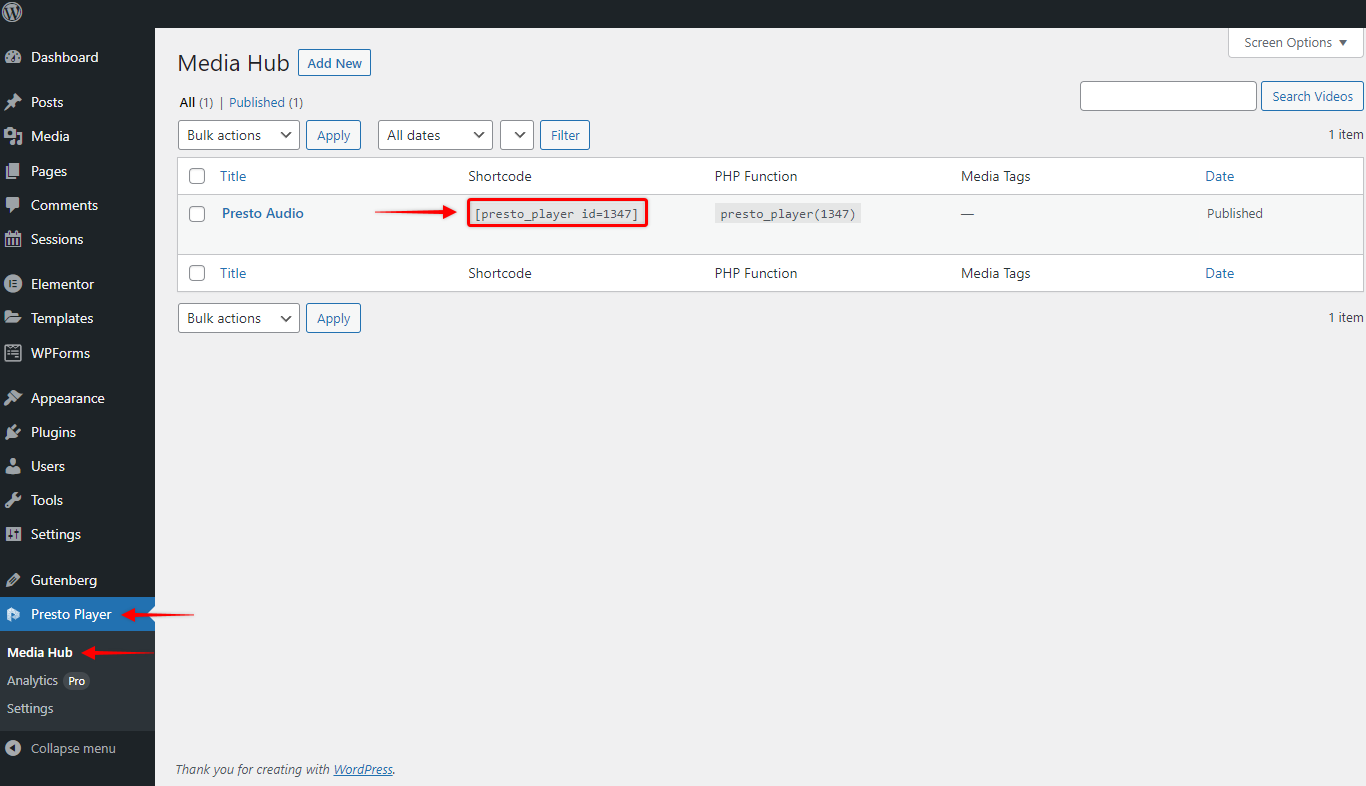Check the Presto Audio row checkbox
Image resolution: width=1366 pixels, height=786 pixels.
tap(197, 213)
